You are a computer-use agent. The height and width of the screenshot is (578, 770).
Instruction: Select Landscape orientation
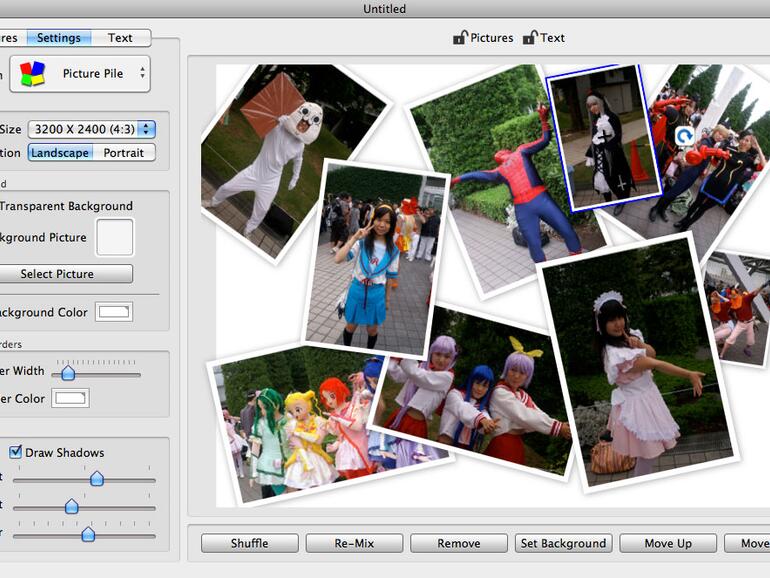coord(60,153)
